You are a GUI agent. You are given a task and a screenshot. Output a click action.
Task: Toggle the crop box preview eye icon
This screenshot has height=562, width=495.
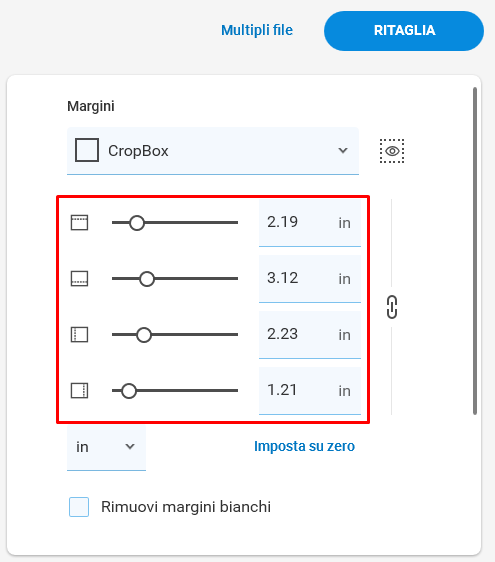pyautogui.click(x=392, y=151)
